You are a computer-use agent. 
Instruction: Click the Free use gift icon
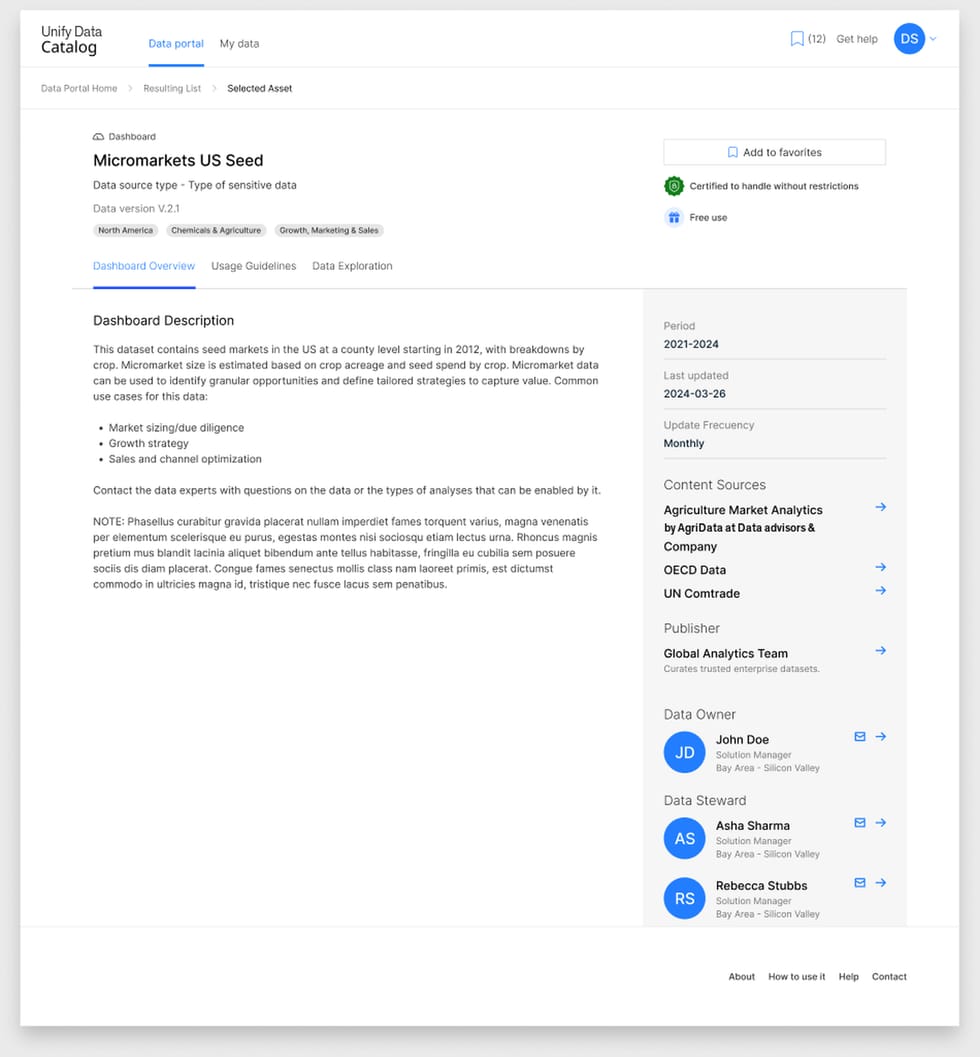click(x=673, y=218)
